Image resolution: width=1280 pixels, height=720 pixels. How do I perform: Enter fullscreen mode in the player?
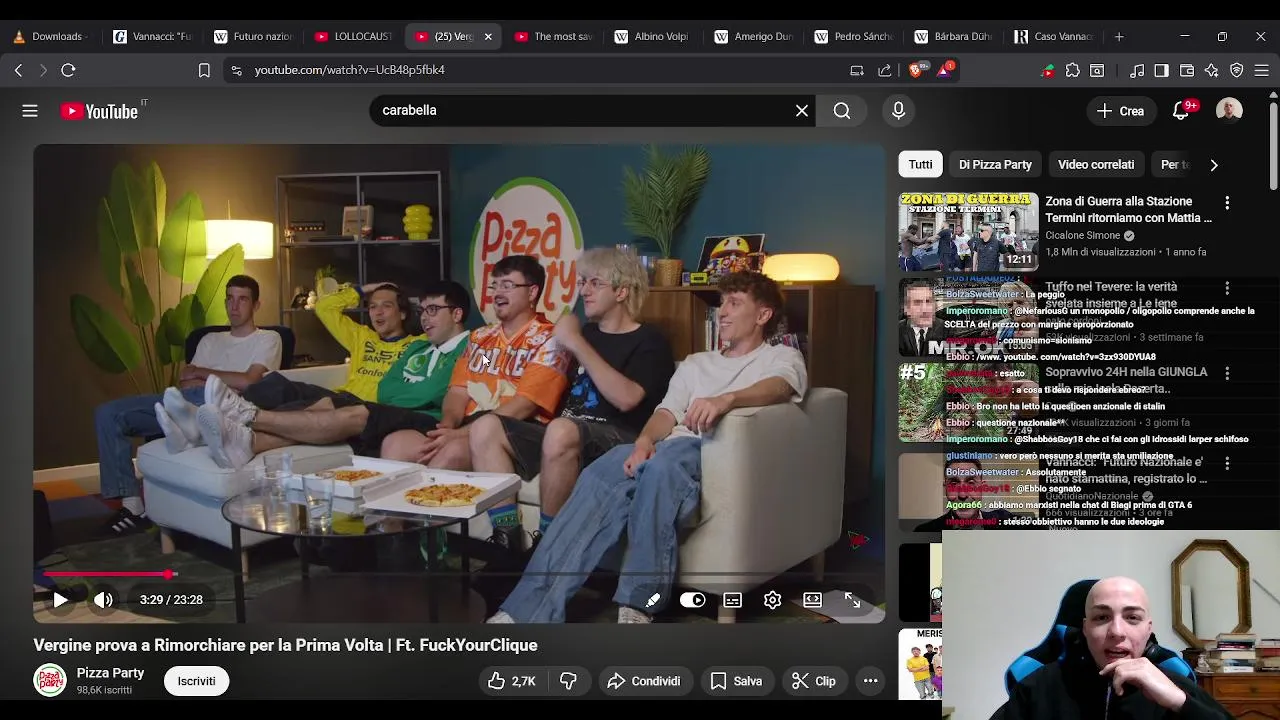852,600
